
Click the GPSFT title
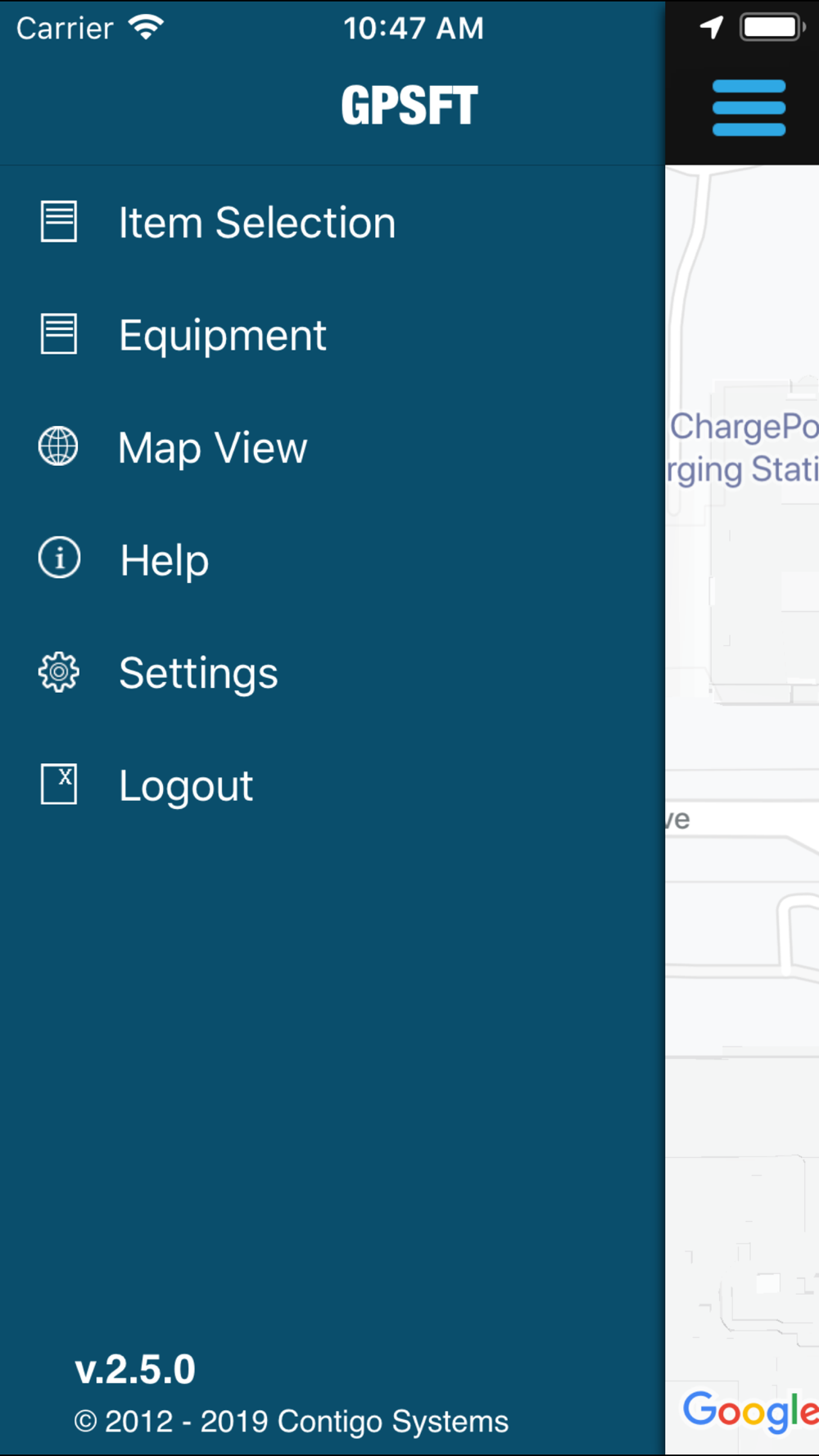point(409,106)
